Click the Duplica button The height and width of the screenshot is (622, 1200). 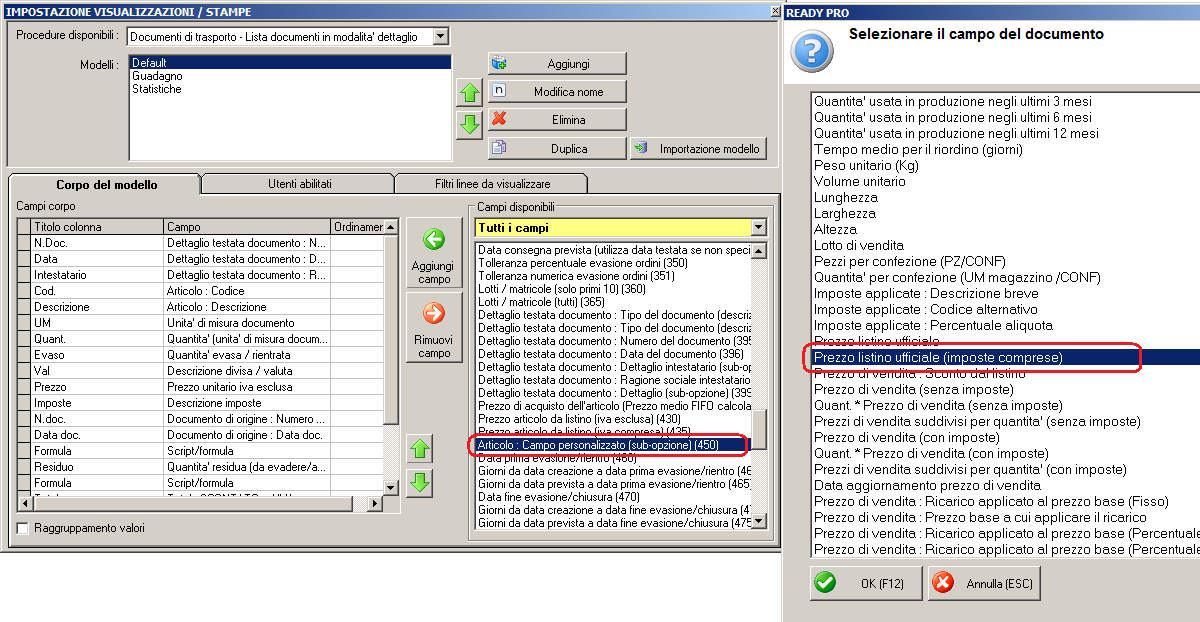pyautogui.click(x=557, y=148)
